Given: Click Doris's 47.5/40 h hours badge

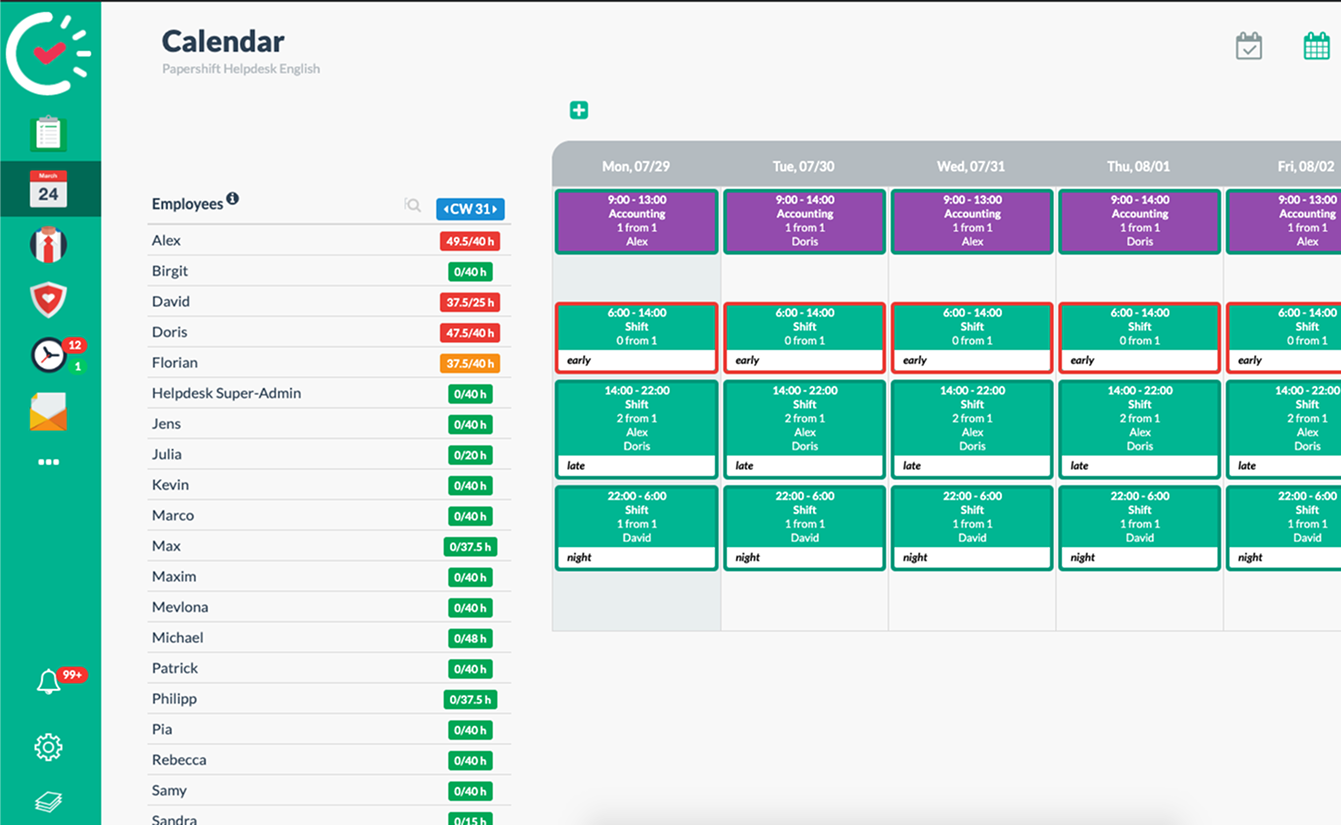Looking at the screenshot, I should (x=469, y=333).
